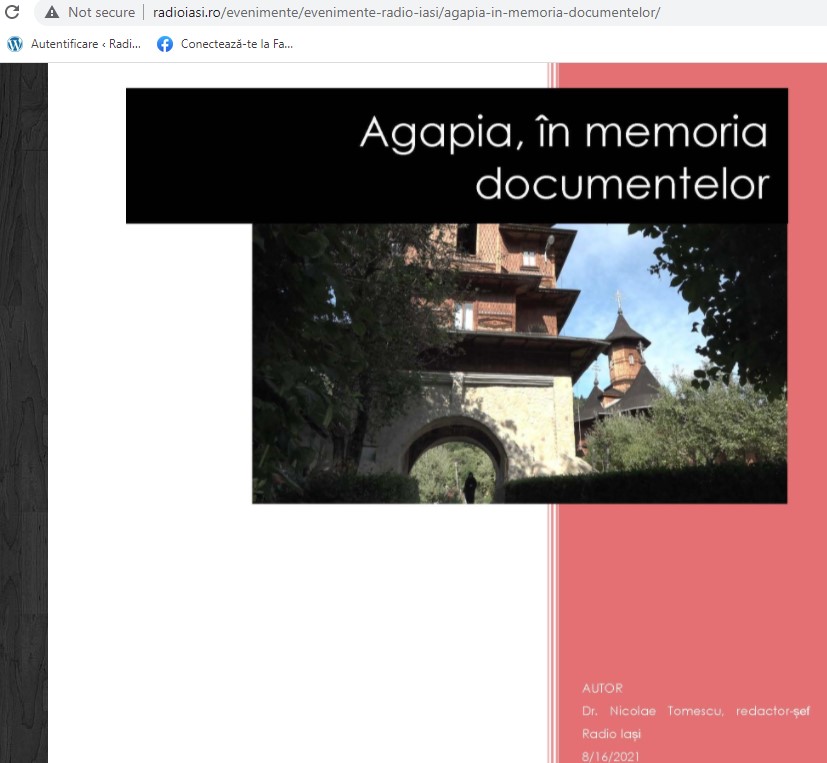Click the date 8/16/2021
This screenshot has height=763, width=827.
click(x=611, y=756)
